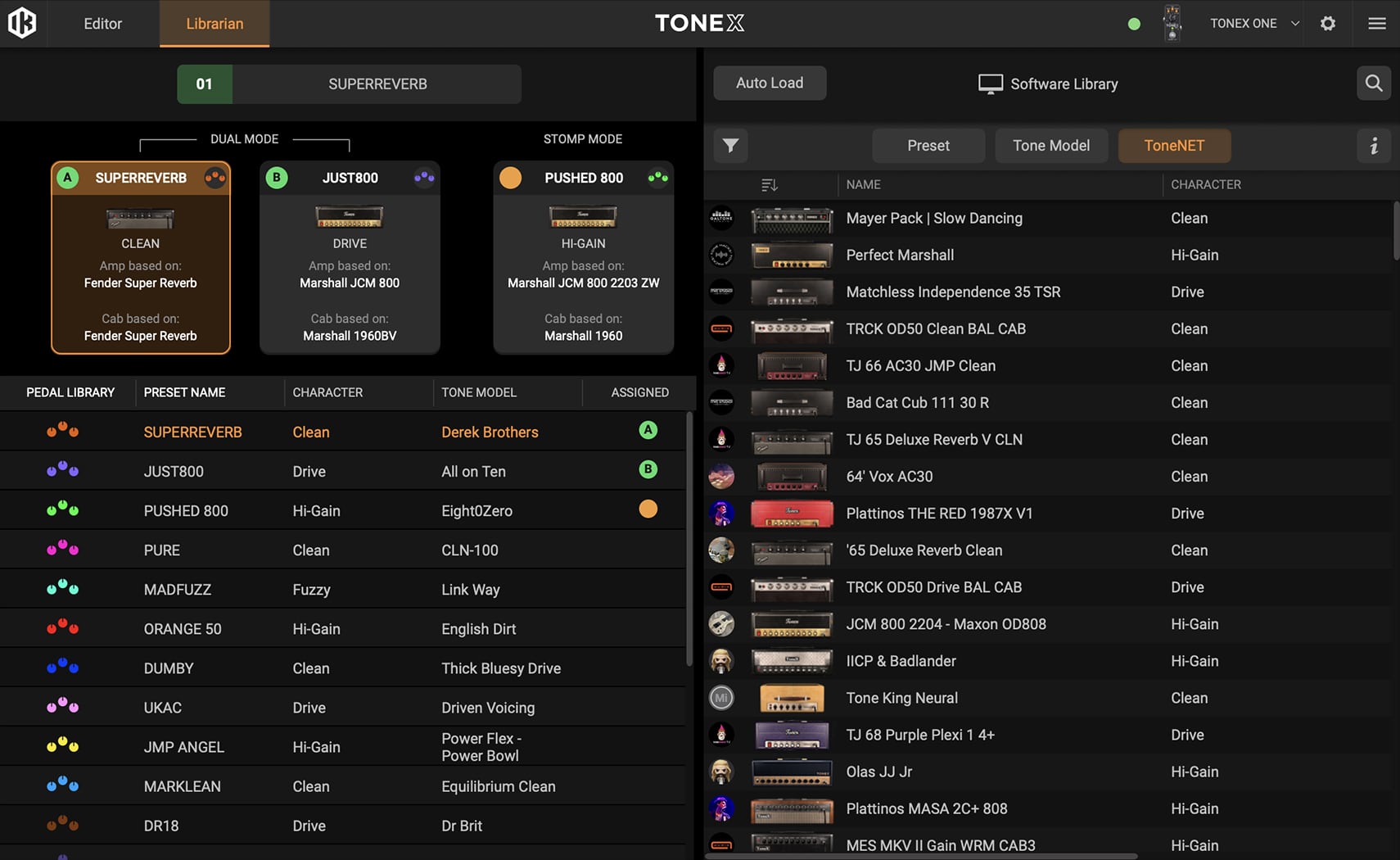Screen dimensions: 1400x860
Task: Click the color dots icon on JUST800 slot
Action: 424,177
